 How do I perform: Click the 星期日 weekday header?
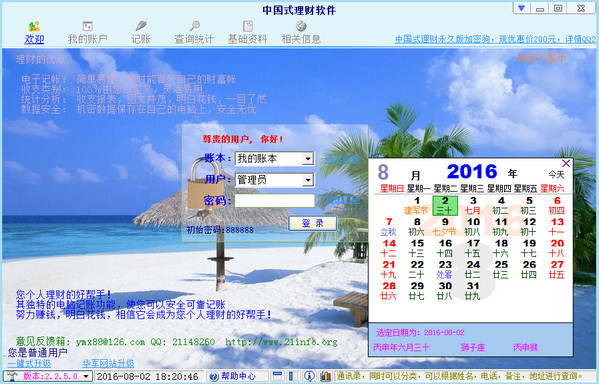[x=392, y=188]
